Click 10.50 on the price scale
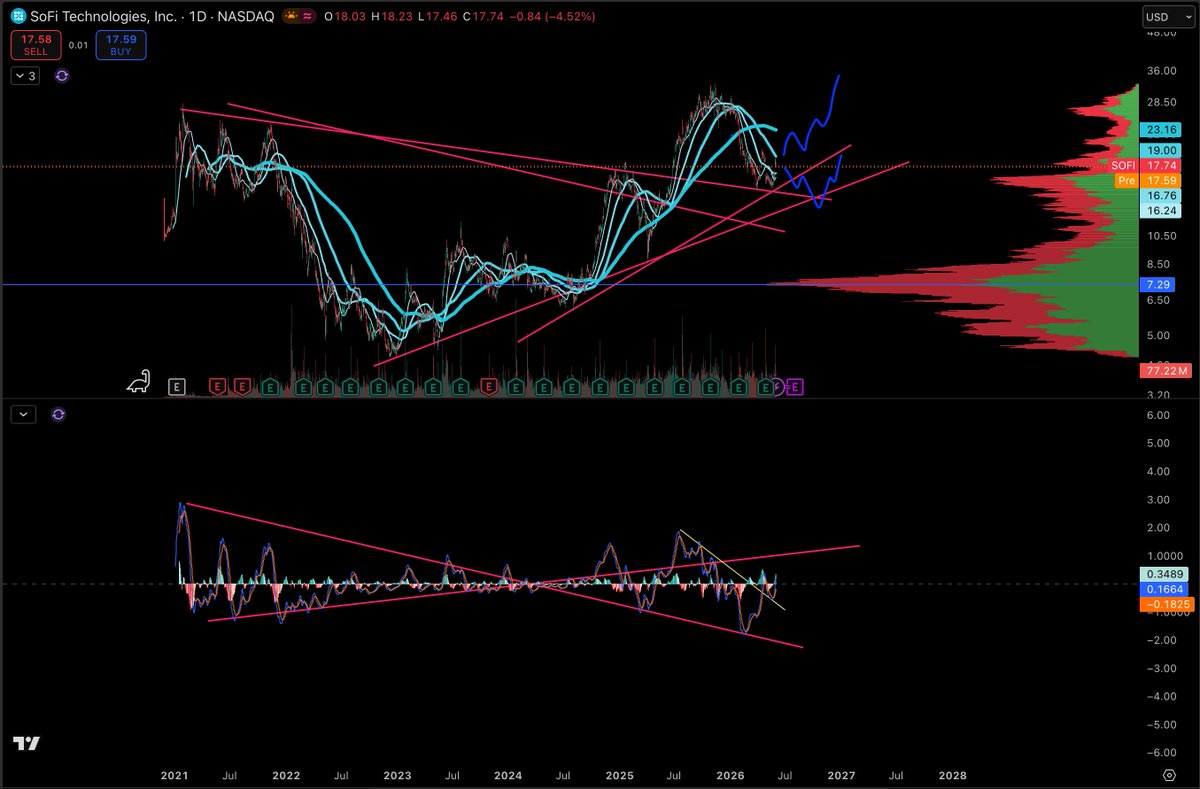Viewport: 1200px width, 789px height. 1162,236
